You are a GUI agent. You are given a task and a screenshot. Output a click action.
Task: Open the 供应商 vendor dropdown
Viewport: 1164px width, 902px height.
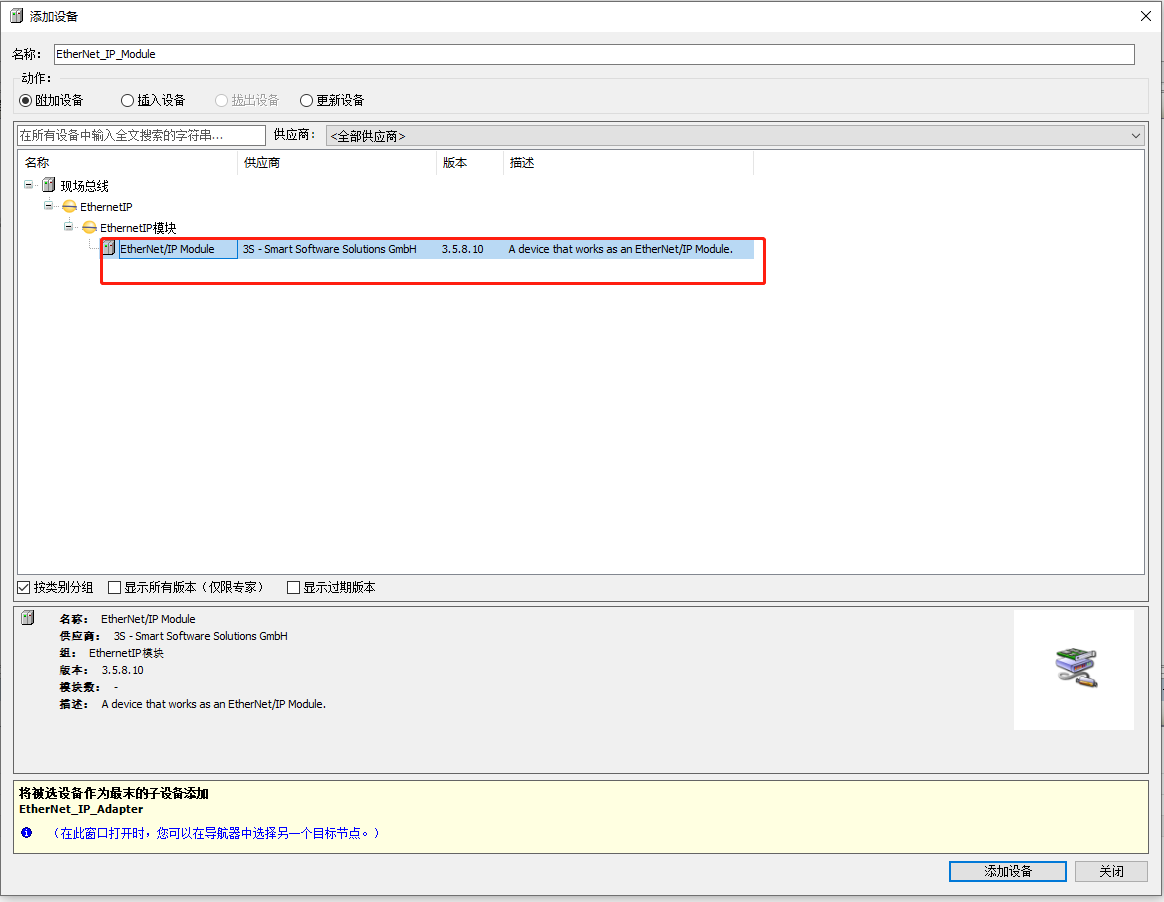click(735, 136)
